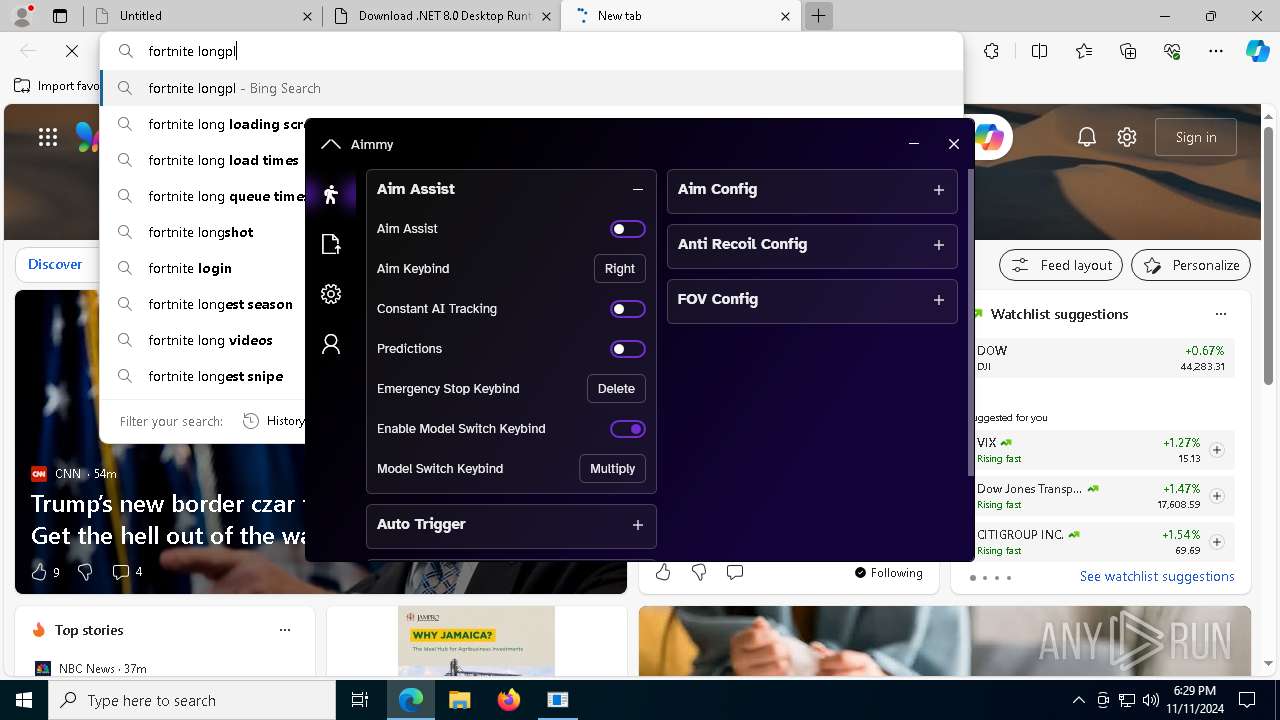
Task: Click the Following button
Action: 889,573
